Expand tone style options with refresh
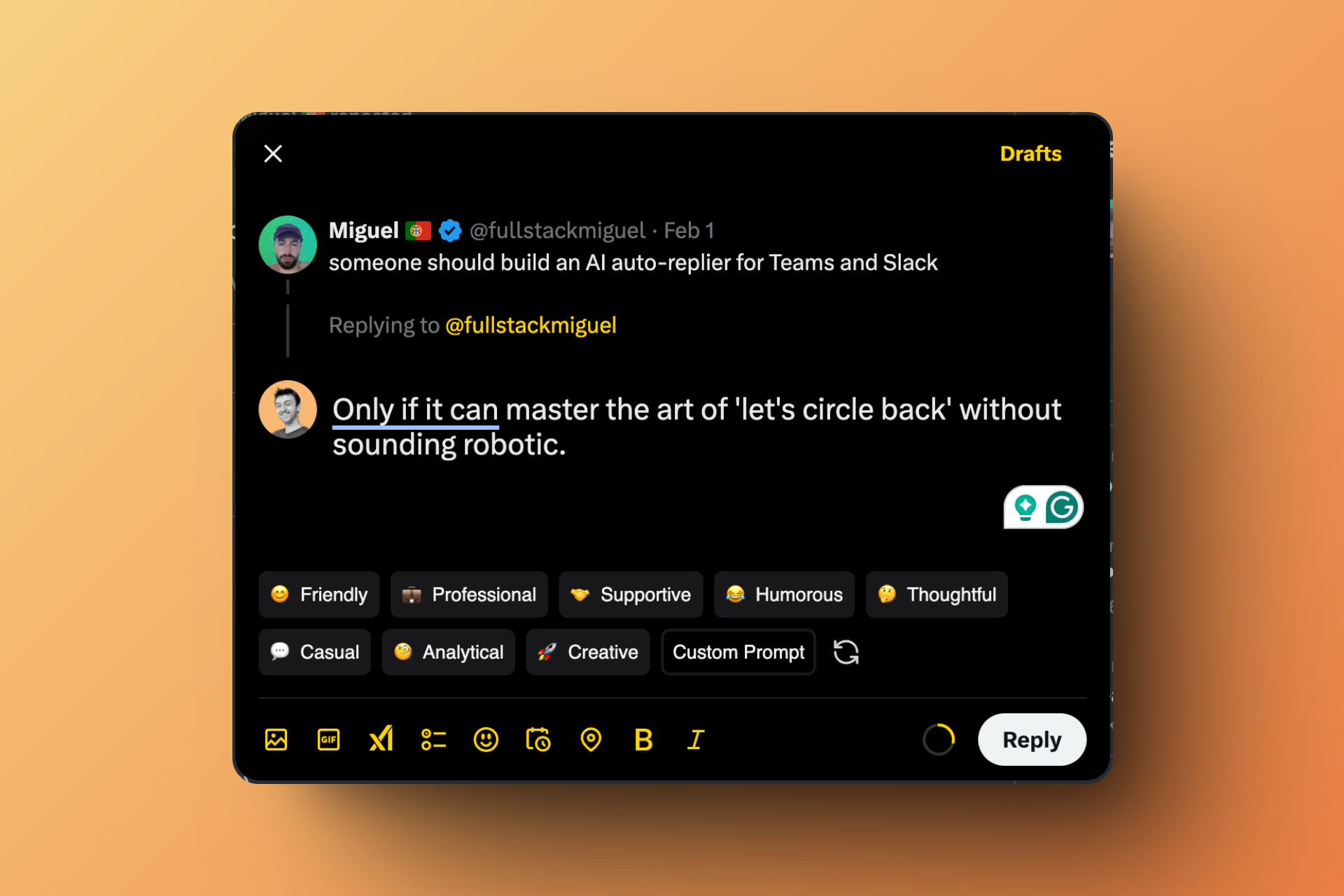 848,652
